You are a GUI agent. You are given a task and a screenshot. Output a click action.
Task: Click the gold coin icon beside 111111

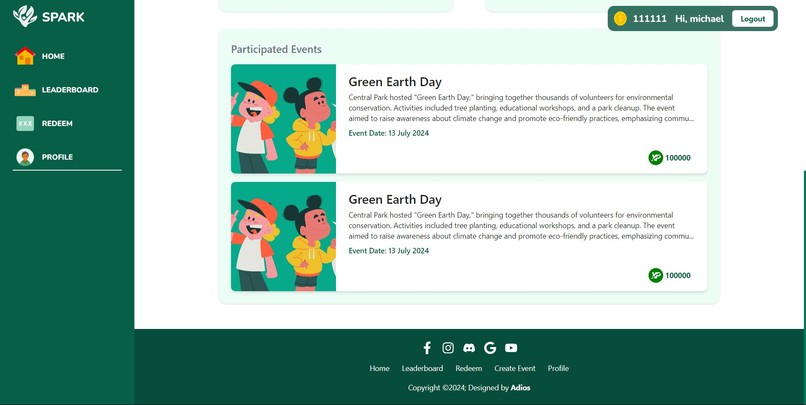620,19
